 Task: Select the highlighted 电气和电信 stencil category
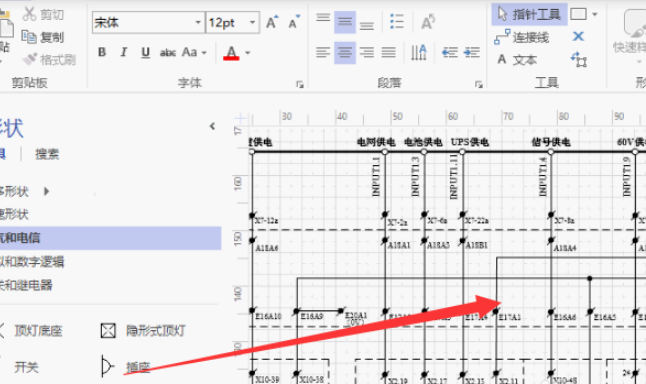[110, 238]
